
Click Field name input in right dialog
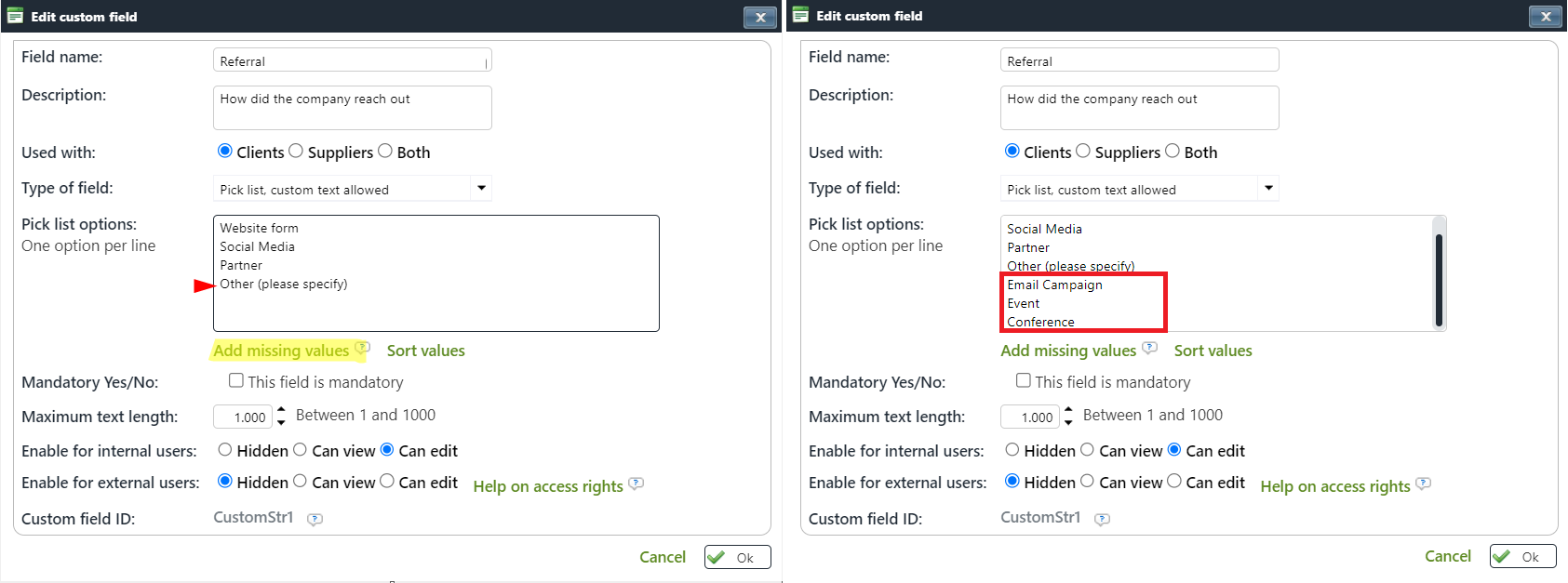(1139, 61)
